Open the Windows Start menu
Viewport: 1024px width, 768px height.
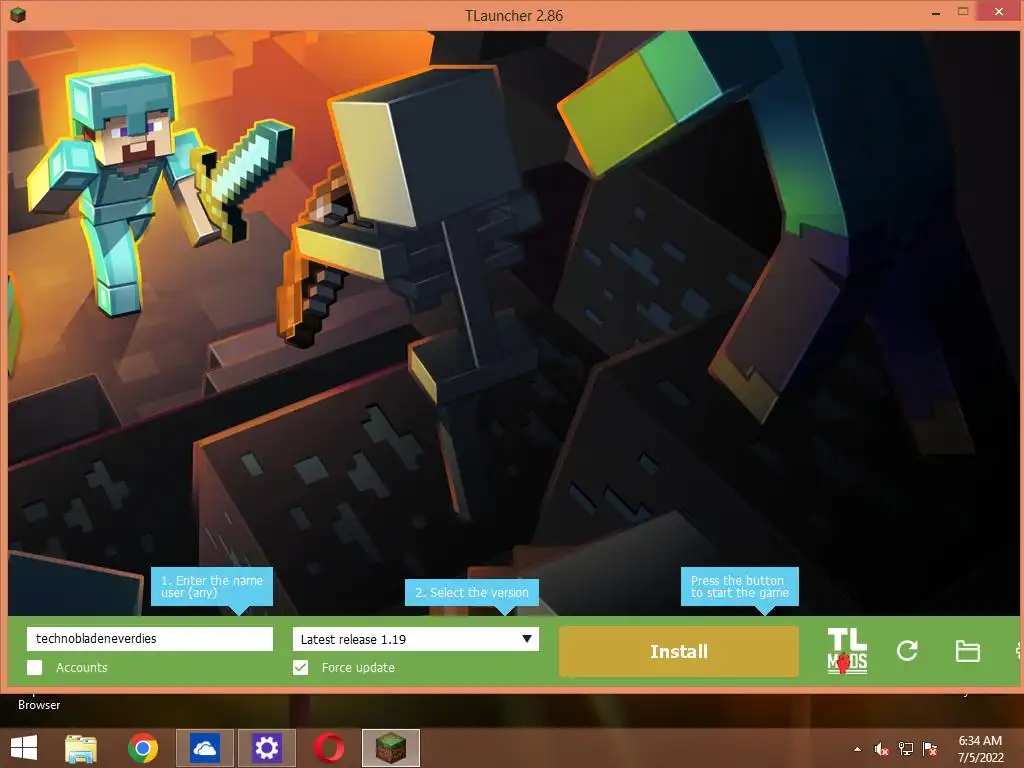pyautogui.click(x=24, y=748)
